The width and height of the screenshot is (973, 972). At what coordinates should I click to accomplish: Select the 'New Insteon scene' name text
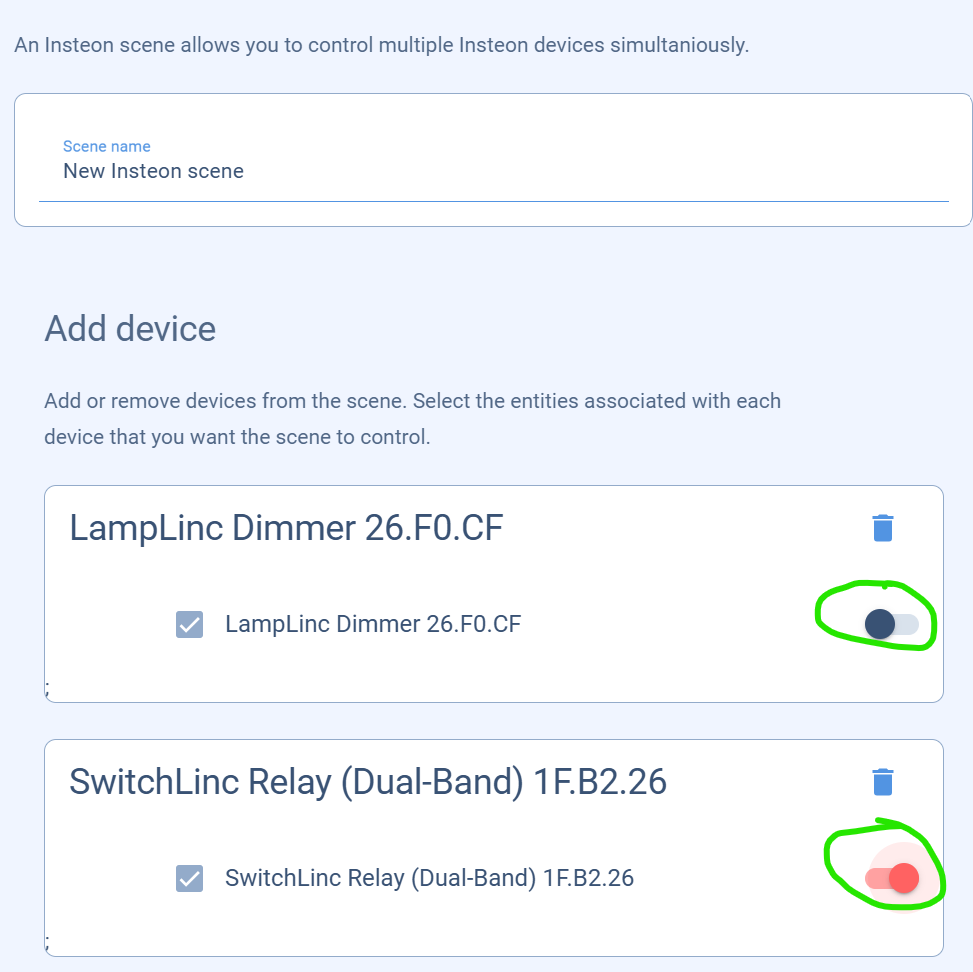tap(153, 171)
